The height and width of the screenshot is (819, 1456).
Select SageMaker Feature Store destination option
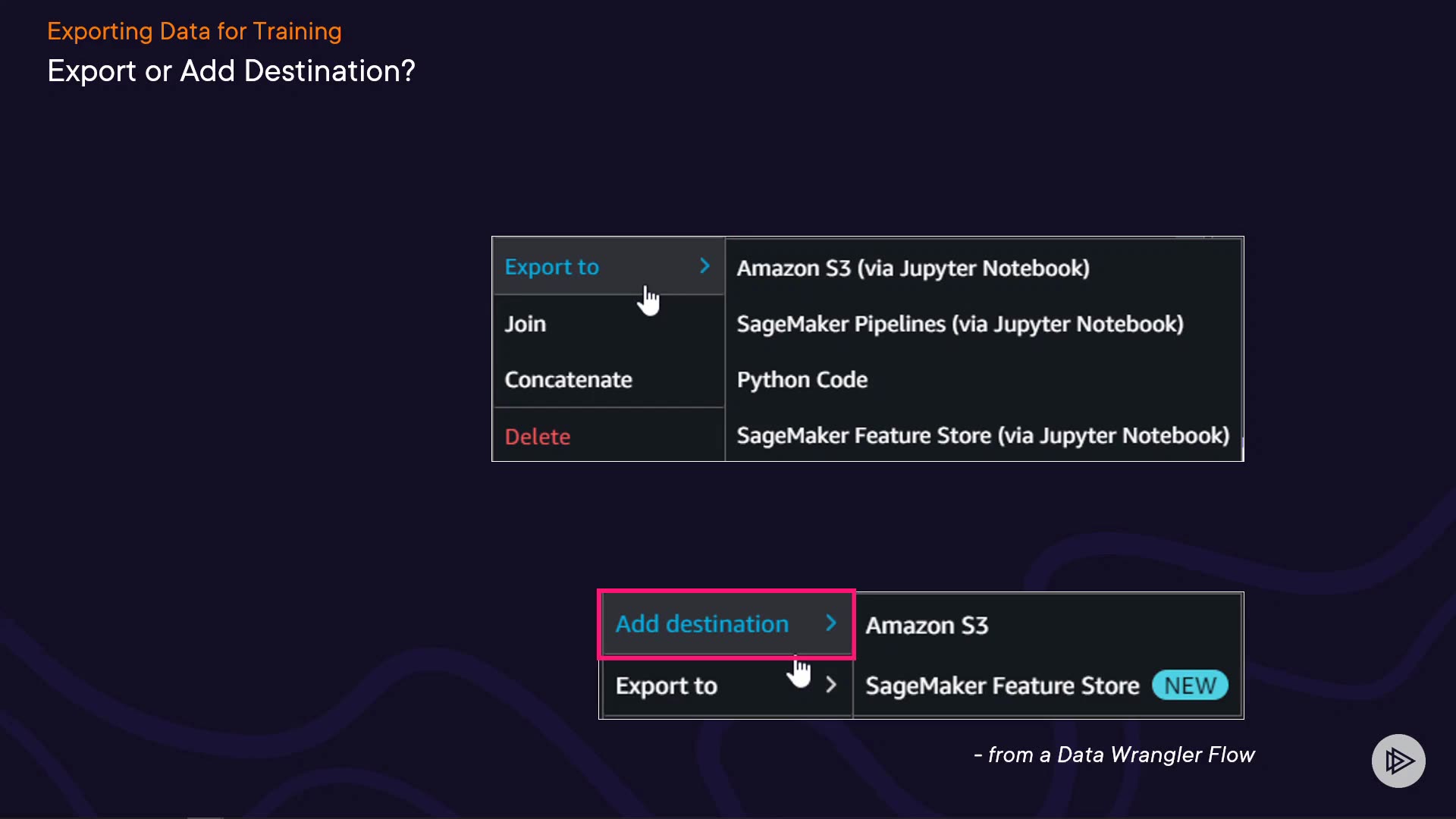1003,686
